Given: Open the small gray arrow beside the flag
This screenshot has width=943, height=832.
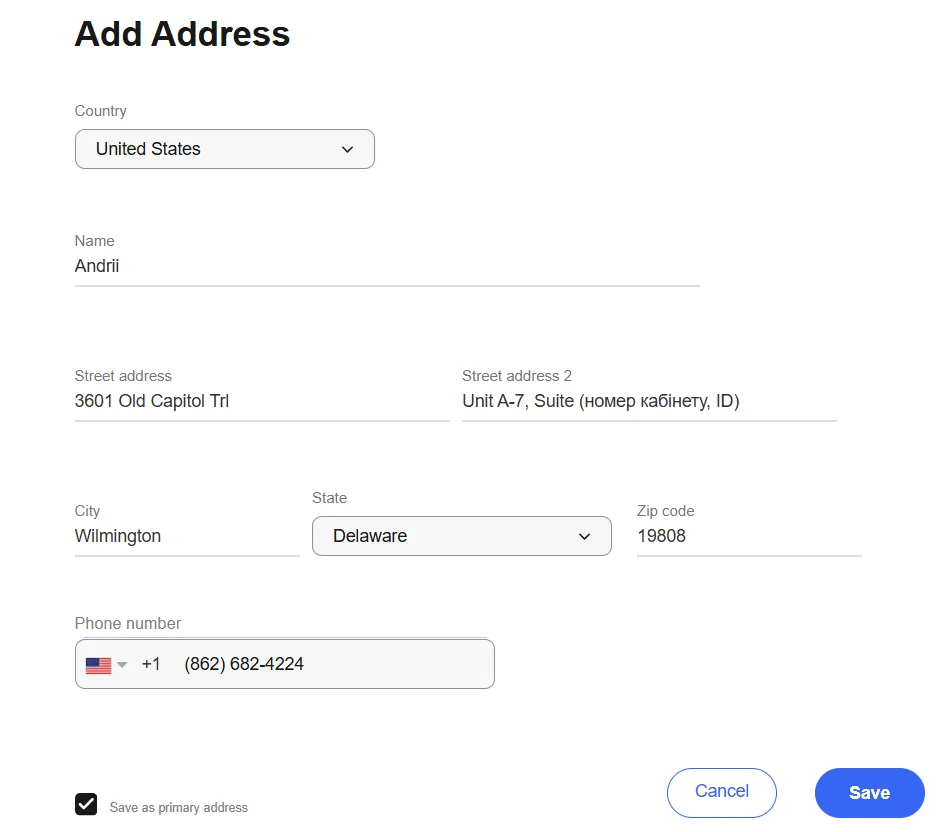Looking at the screenshot, I should (122, 665).
